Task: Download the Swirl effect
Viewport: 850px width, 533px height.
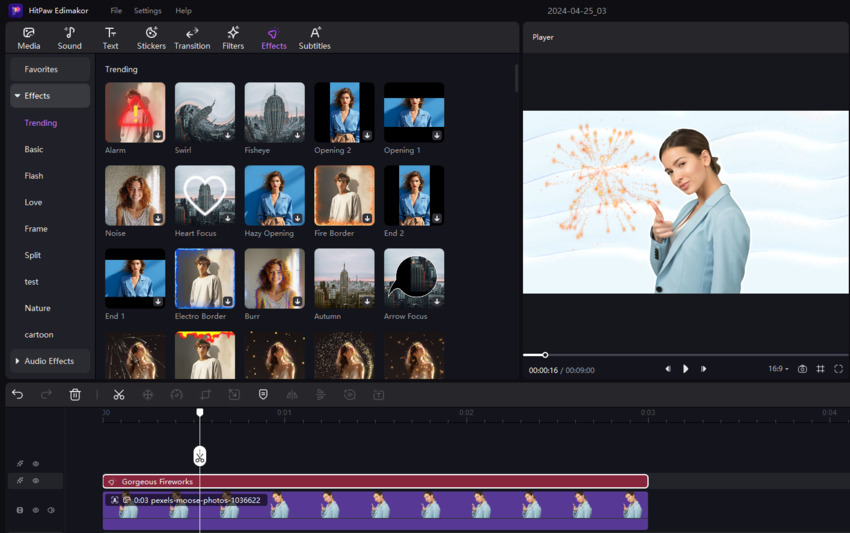Action: pos(227,135)
